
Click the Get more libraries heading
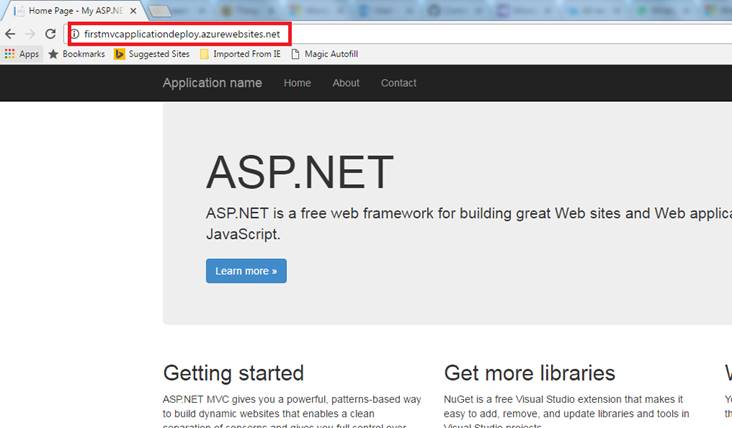(x=529, y=373)
